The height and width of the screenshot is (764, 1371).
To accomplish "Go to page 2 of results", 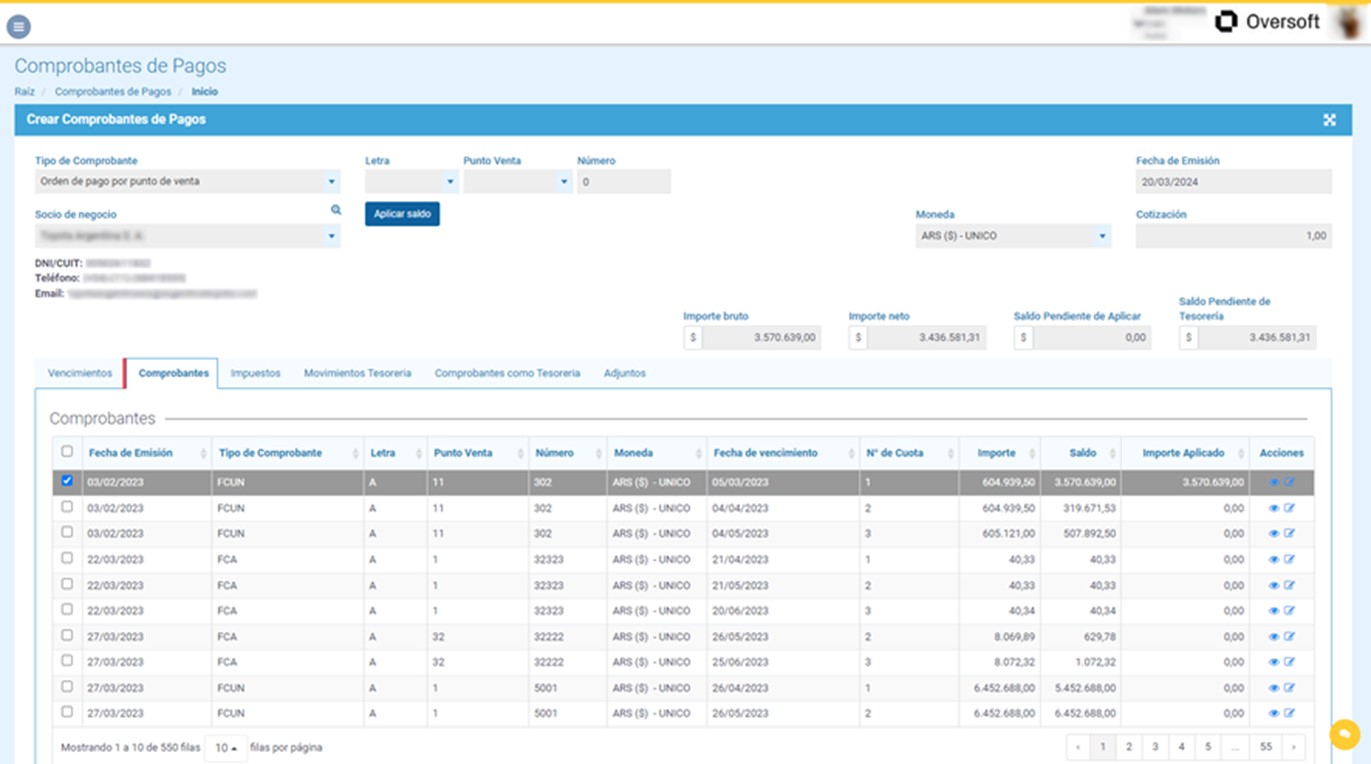I will tap(1129, 747).
